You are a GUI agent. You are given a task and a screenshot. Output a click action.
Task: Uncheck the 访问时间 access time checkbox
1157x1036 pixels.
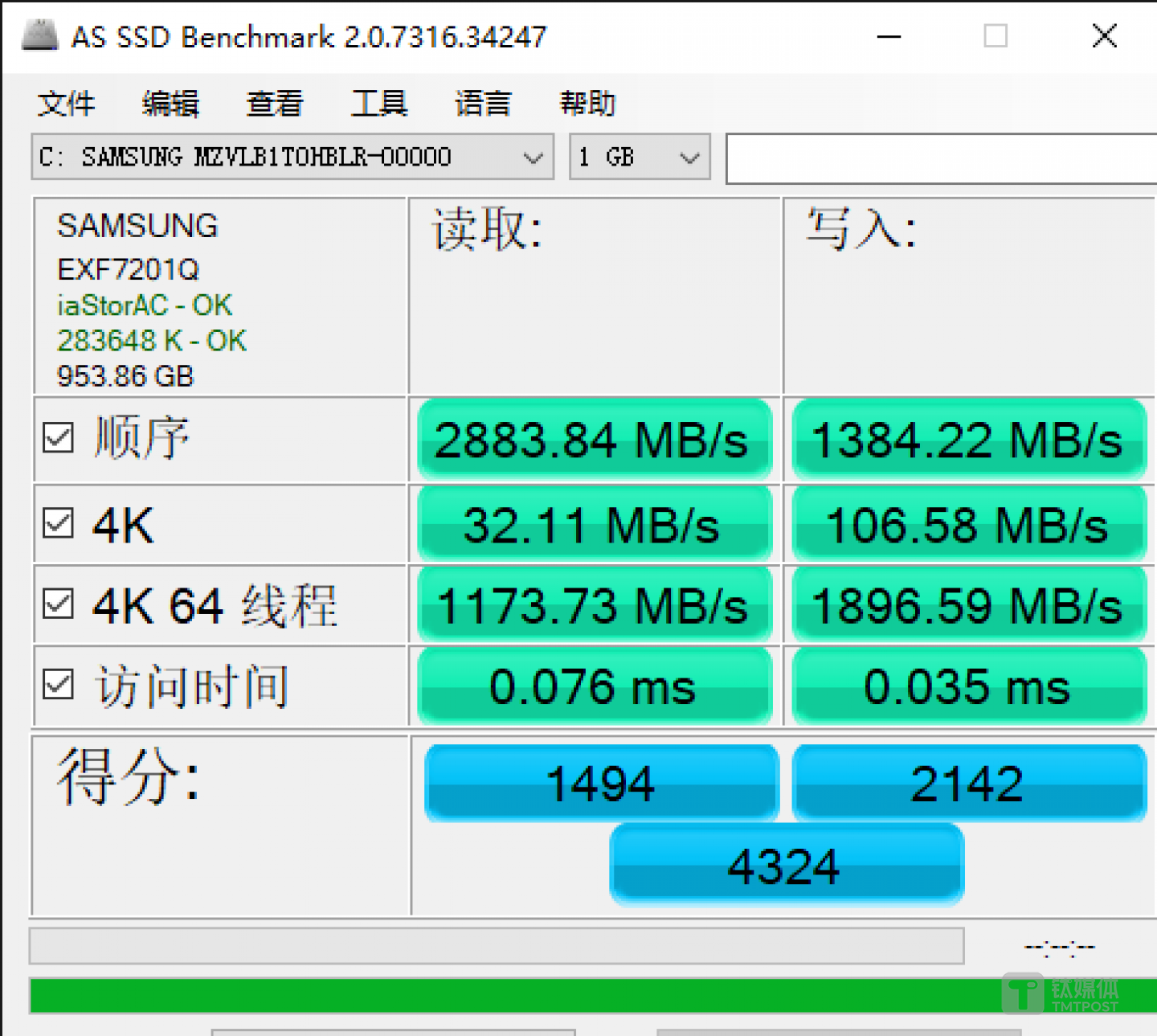57,684
